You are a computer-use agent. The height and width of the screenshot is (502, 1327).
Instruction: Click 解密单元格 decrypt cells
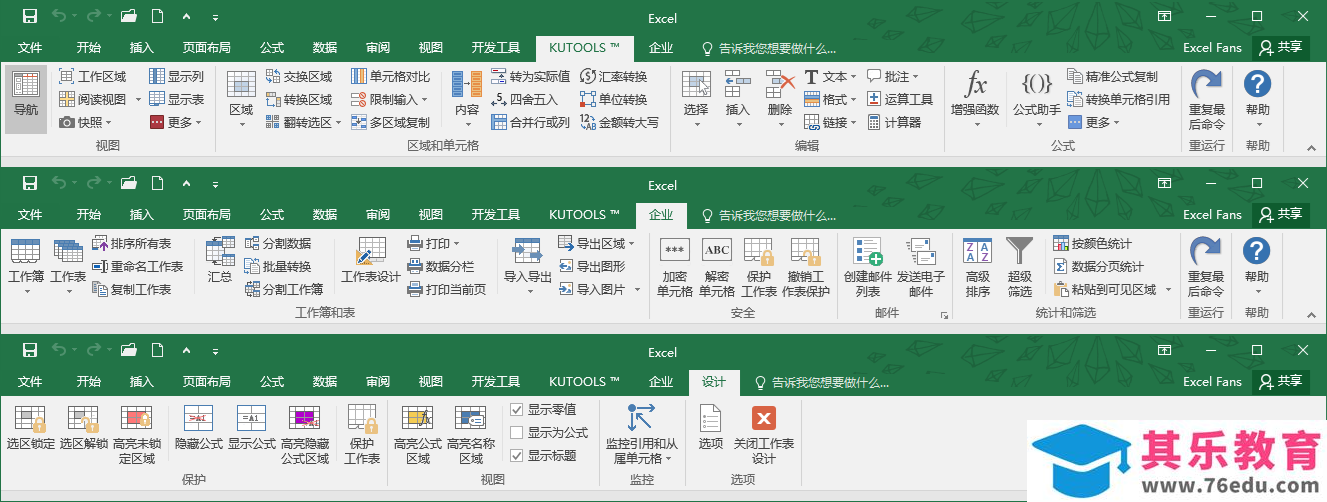[717, 268]
